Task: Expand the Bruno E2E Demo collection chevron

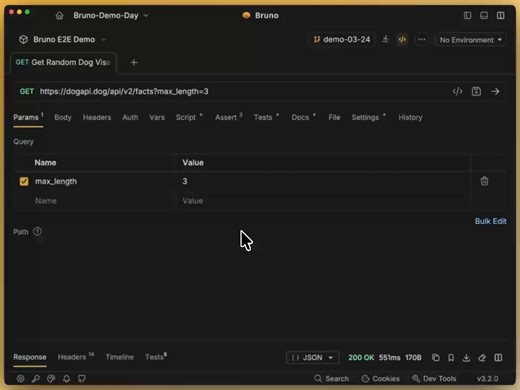Action: tap(104, 40)
